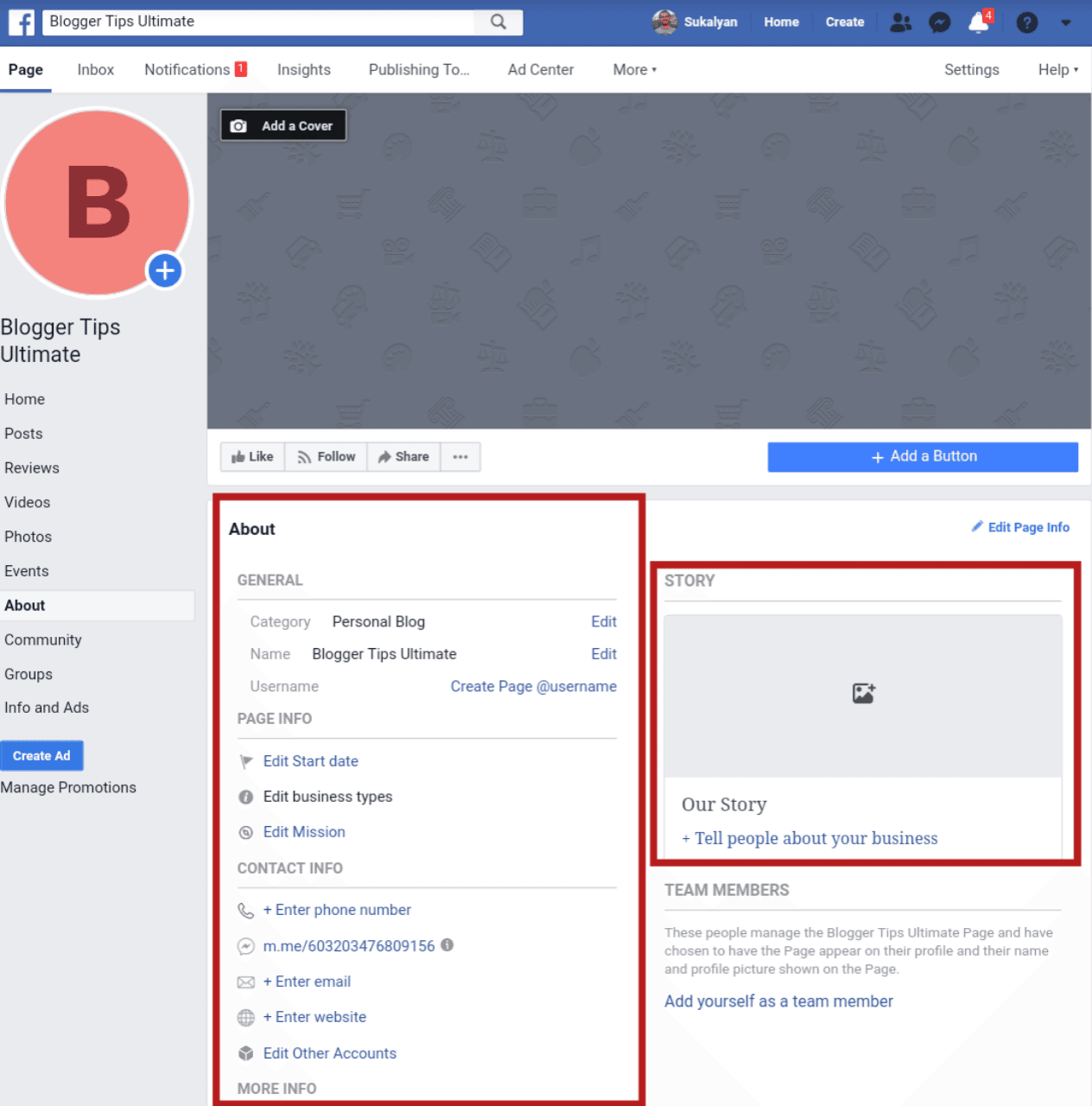Expand the Help dropdown menu

point(1058,70)
